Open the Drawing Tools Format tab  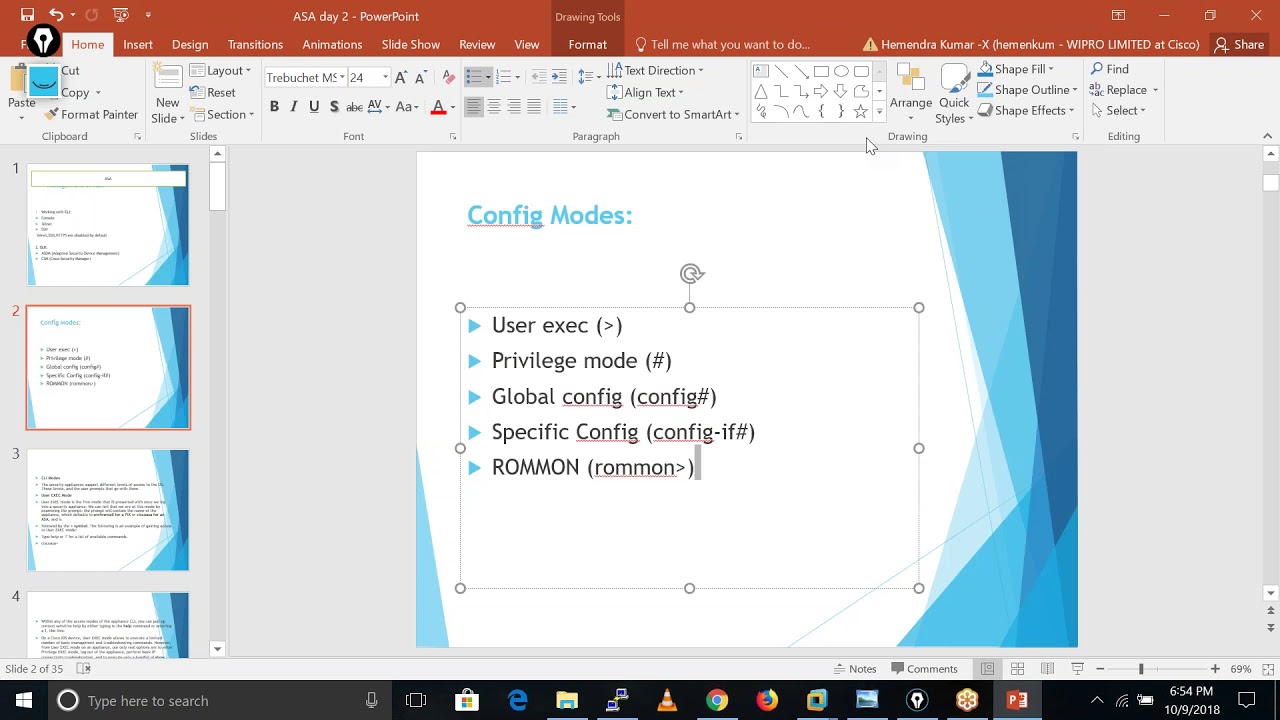[x=587, y=44]
